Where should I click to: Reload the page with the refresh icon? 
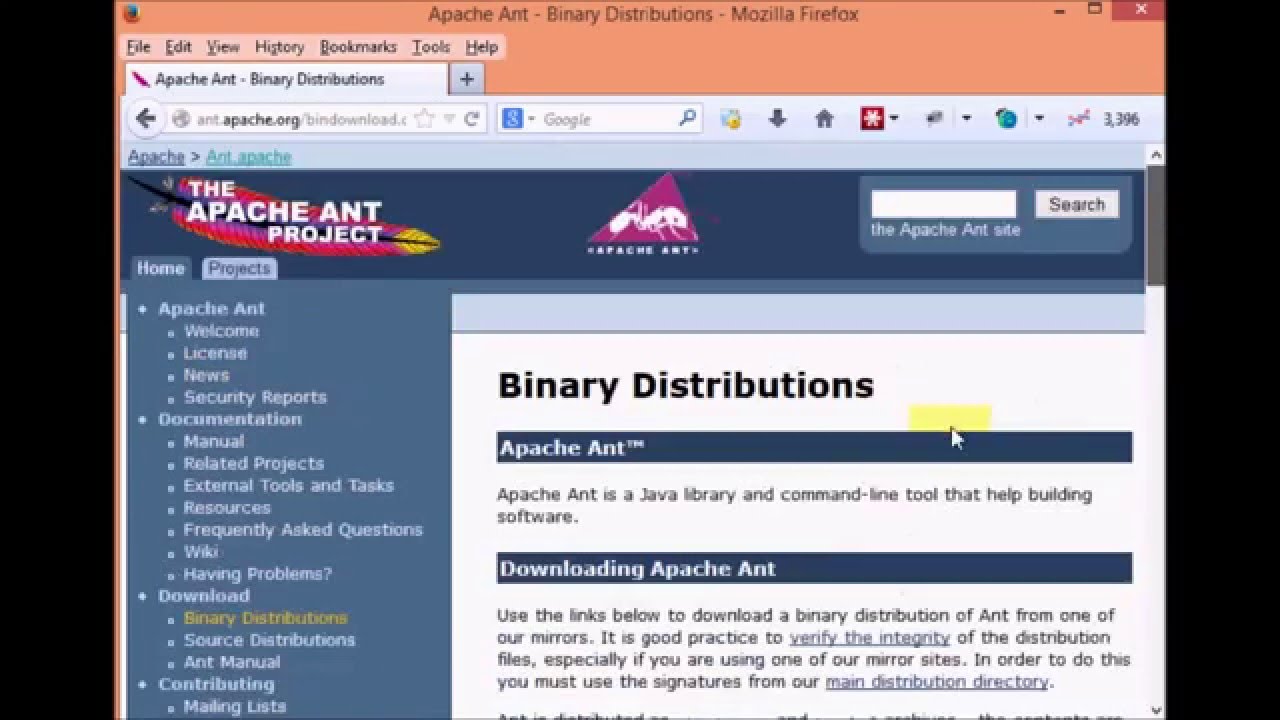(472, 119)
